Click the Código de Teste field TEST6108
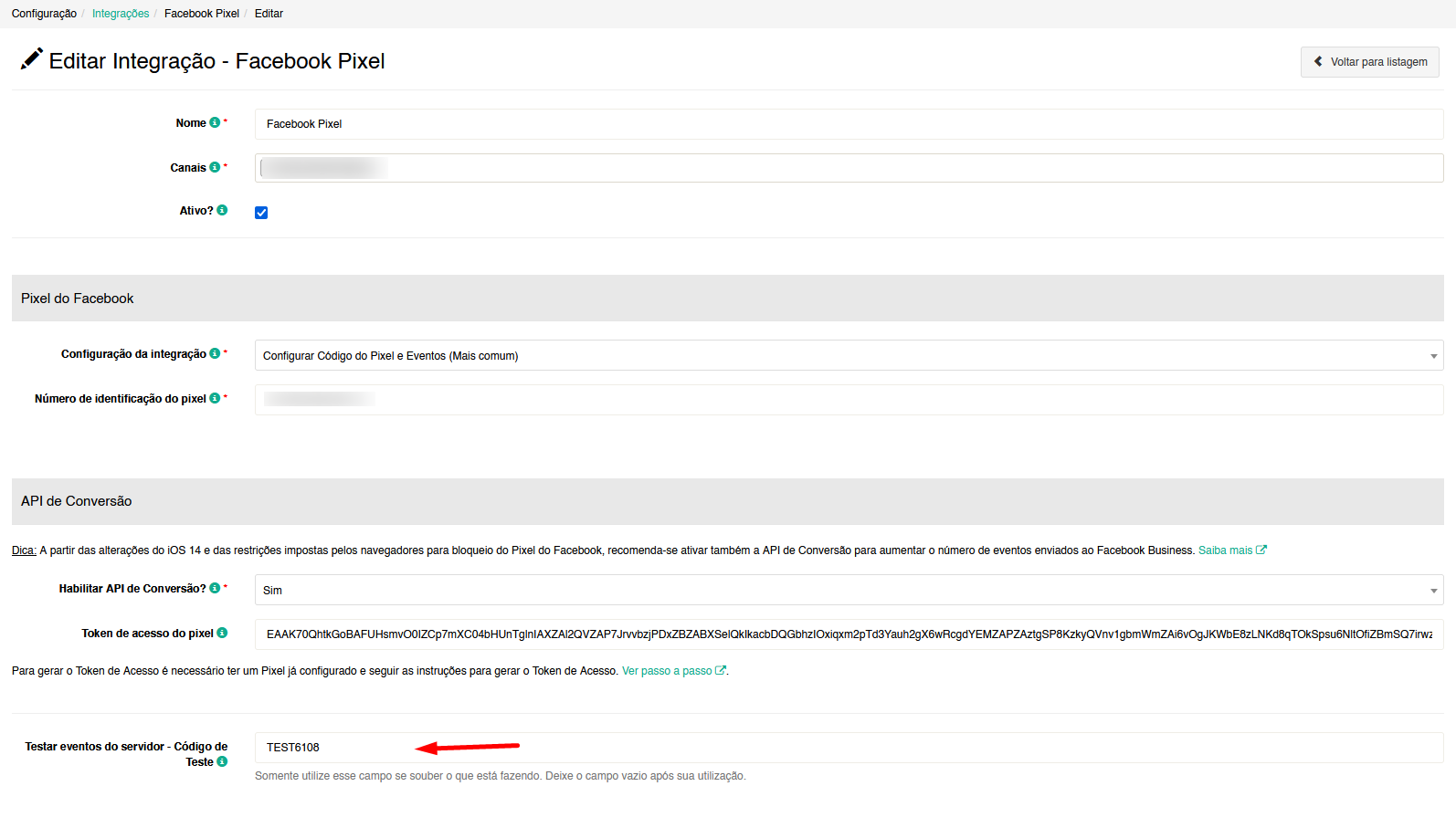This screenshot has height=828, width=1456. point(849,748)
